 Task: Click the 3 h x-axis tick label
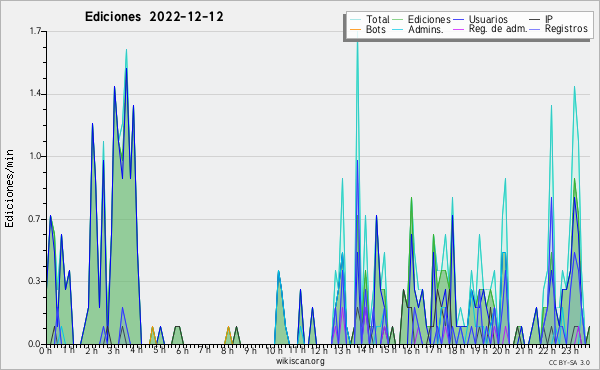[114, 350]
